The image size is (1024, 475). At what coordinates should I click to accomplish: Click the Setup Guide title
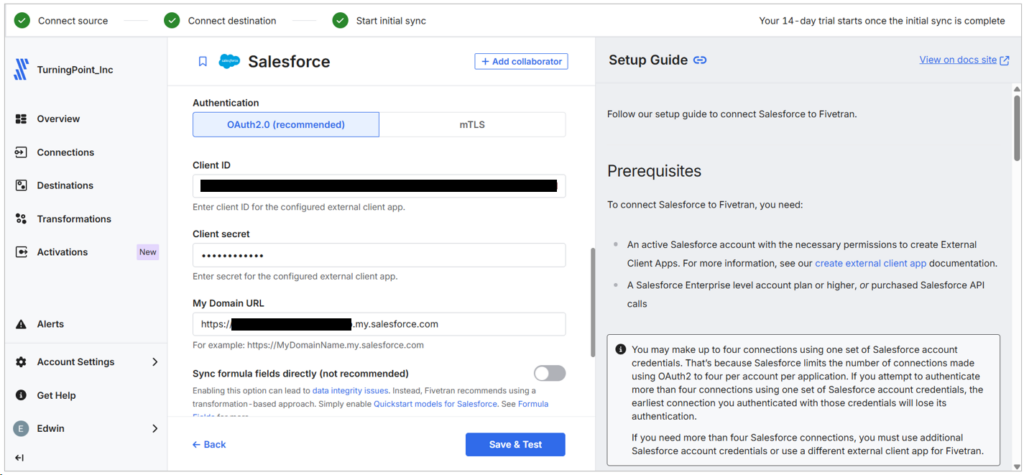[x=648, y=60]
